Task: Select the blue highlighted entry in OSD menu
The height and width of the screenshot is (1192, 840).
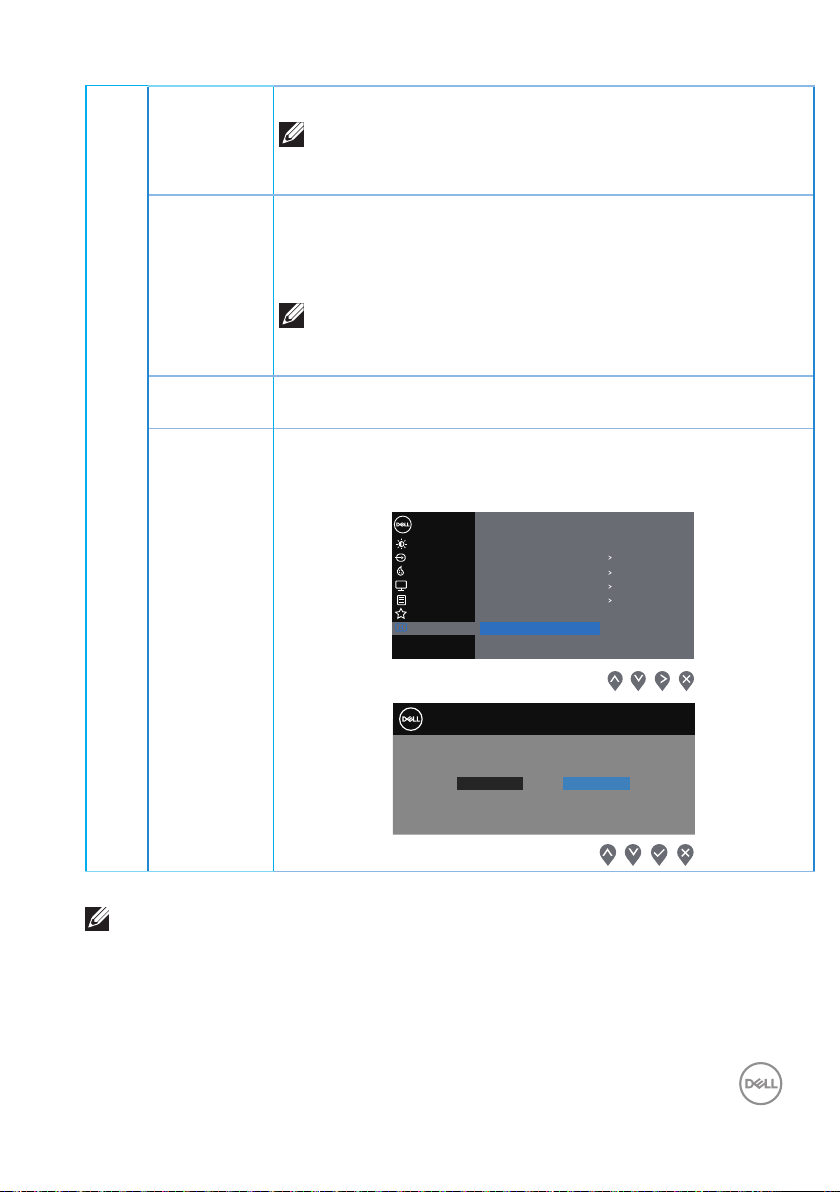Action: coord(540,628)
